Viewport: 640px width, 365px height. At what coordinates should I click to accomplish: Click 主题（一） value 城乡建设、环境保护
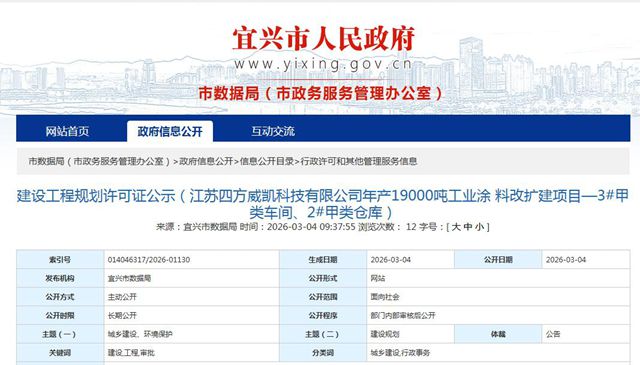click(x=140, y=334)
